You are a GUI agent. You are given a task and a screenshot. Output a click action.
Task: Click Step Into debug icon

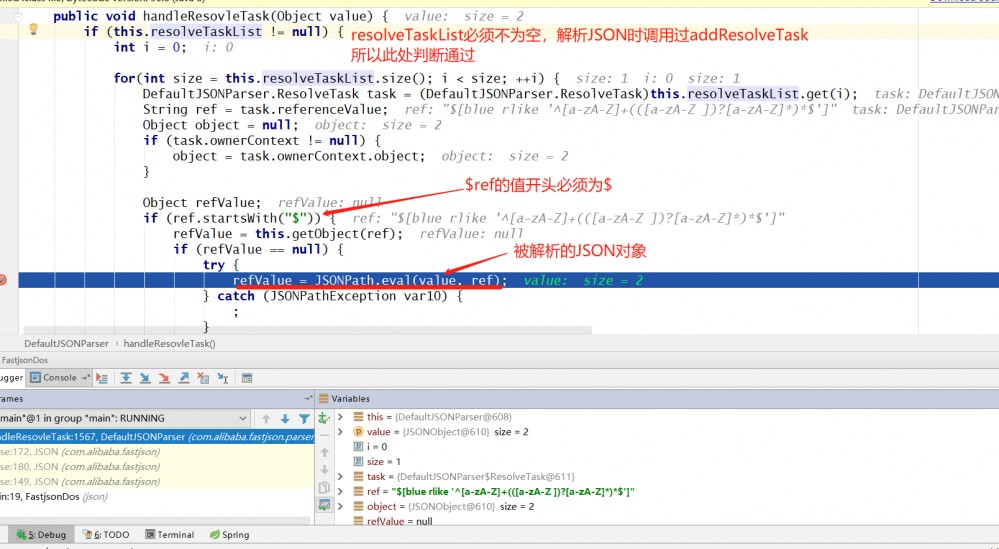[x=145, y=378]
